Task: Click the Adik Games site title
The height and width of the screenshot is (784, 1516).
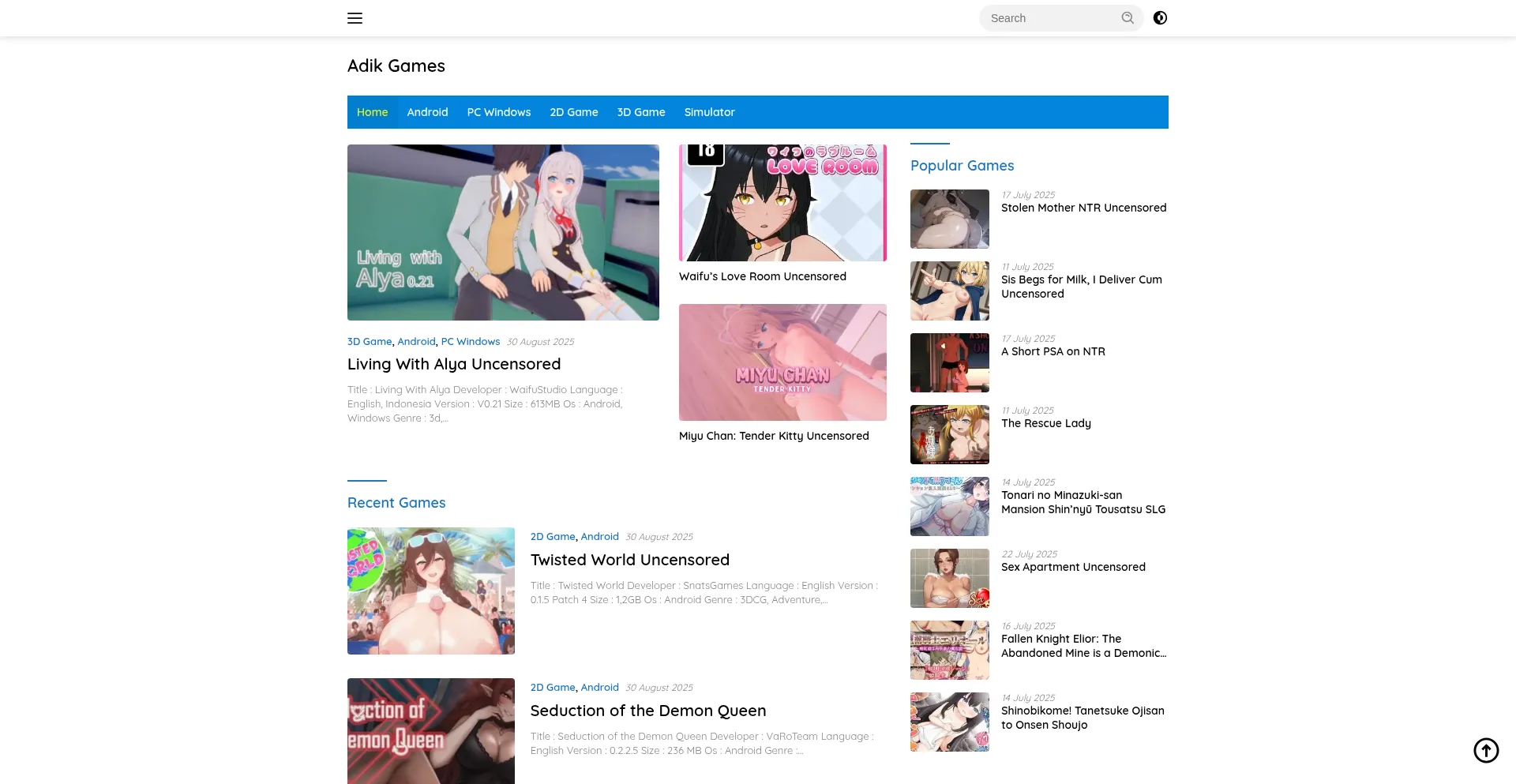Action: [x=396, y=66]
